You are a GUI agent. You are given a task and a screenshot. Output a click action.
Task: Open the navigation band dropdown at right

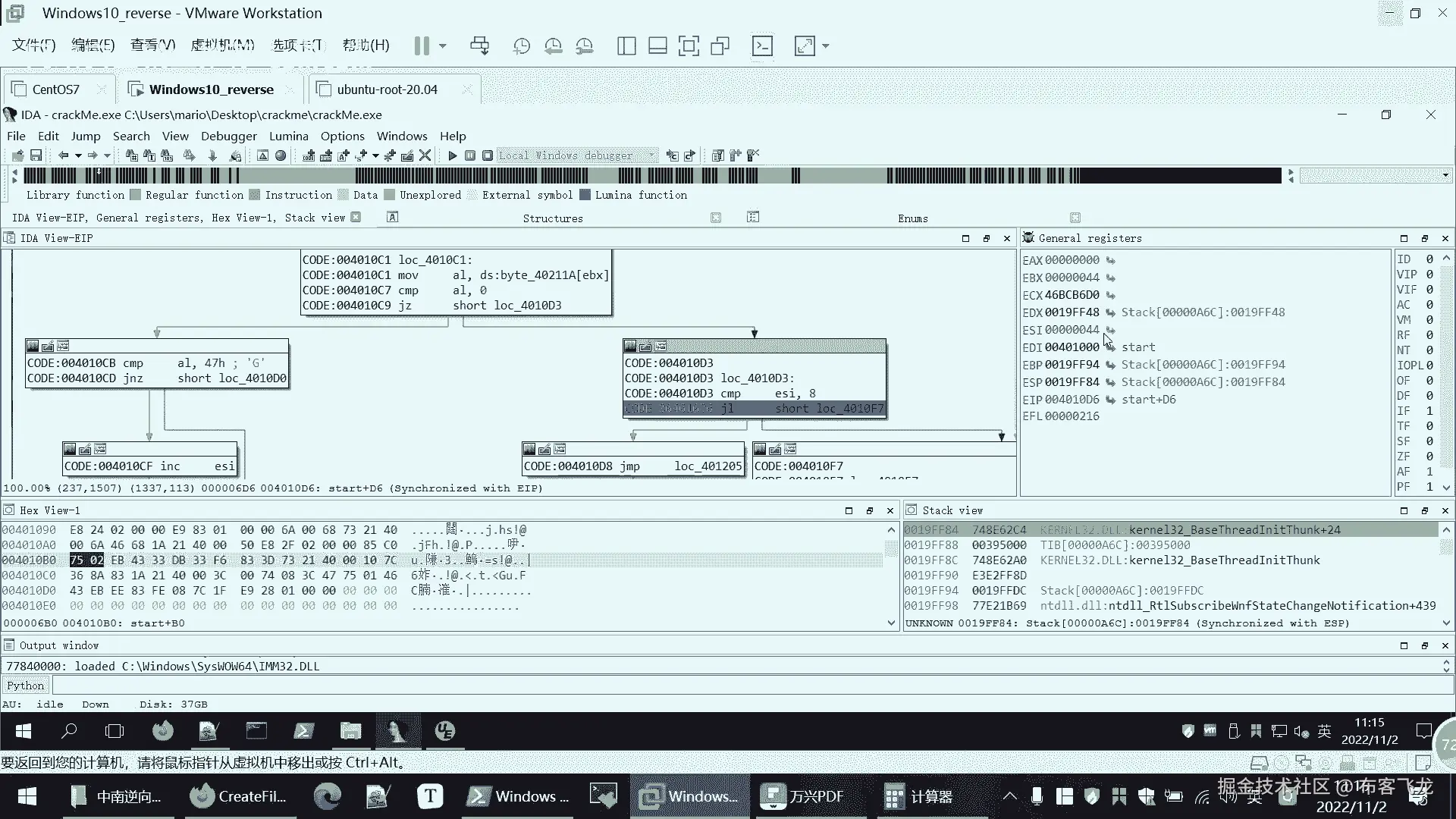(1445, 175)
